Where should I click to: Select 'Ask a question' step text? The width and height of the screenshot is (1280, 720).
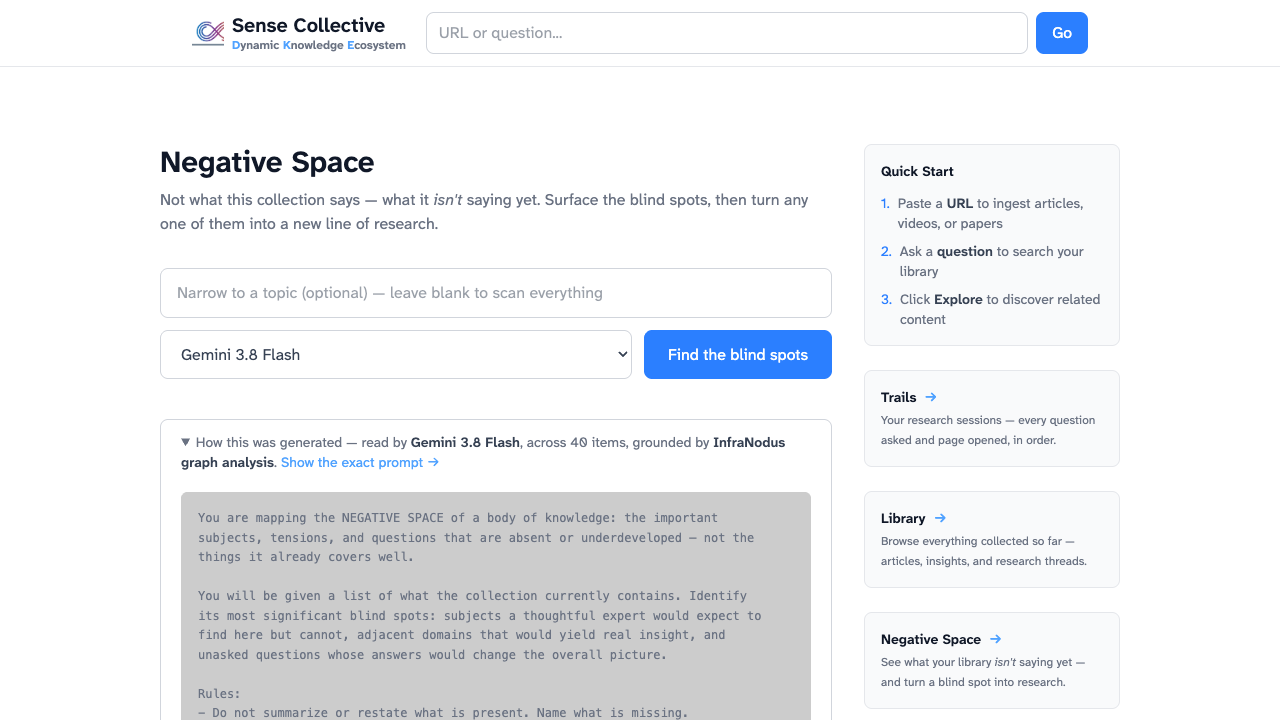[991, 261]
